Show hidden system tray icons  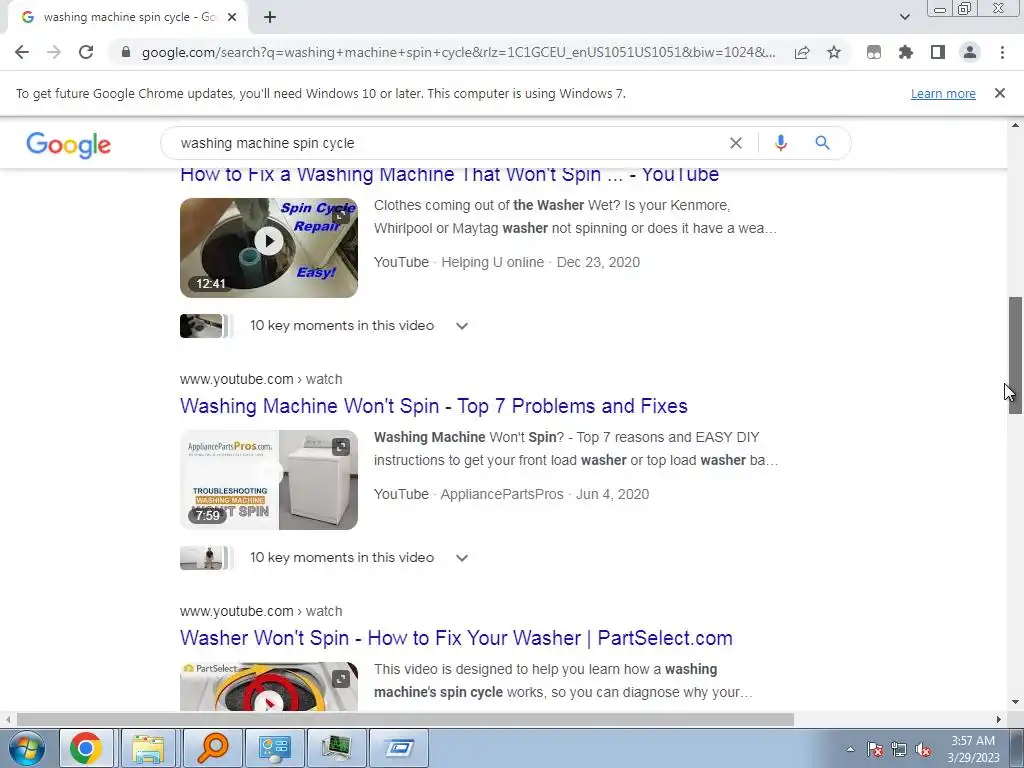point(850,749)
